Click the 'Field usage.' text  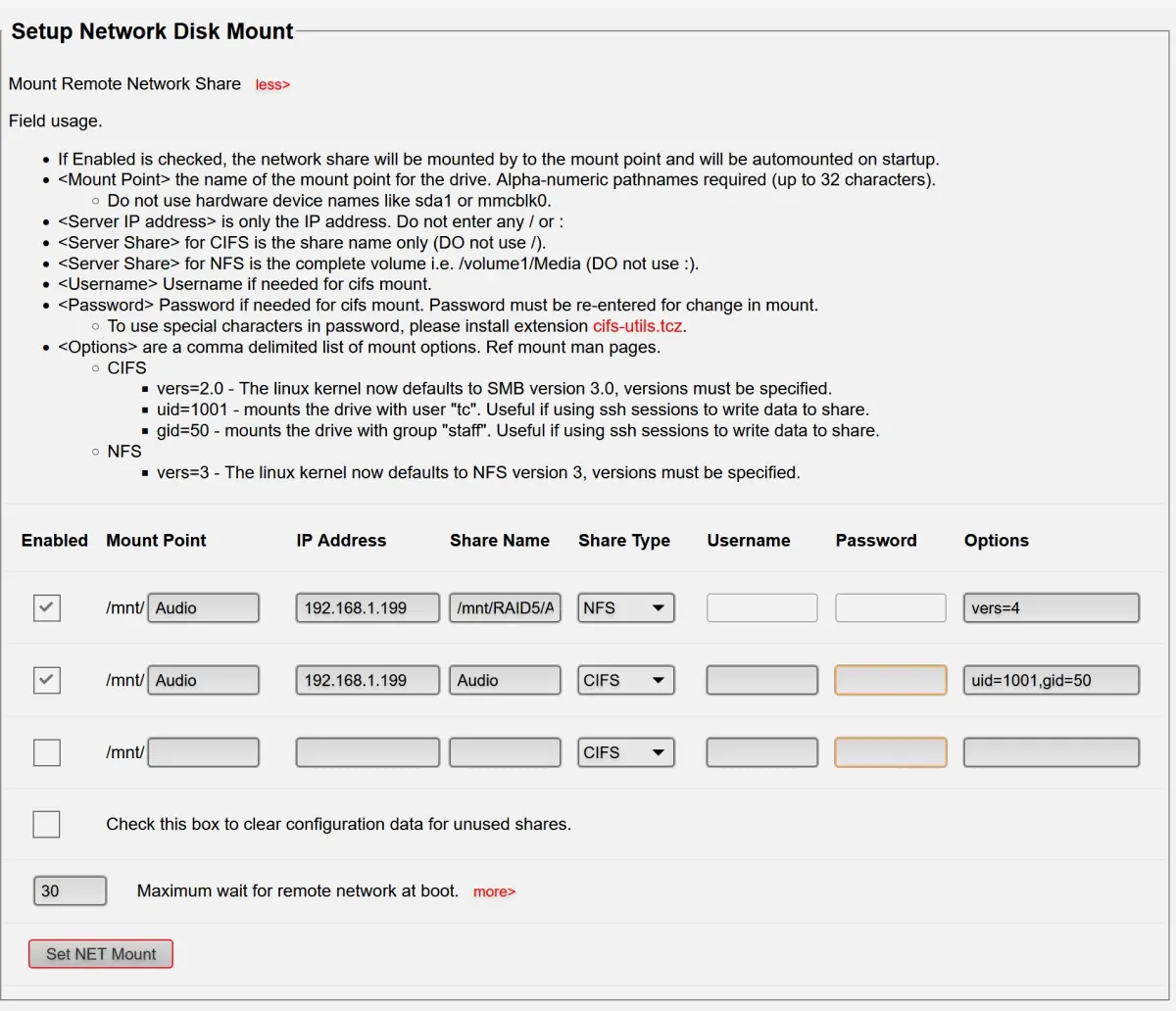(x=55, y=121)
